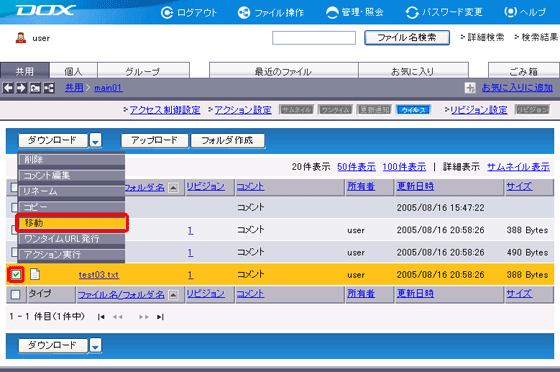The height and width of the screenshot is (372, 560).
Task: Switch to thumbnail display view
Action: click(x=518, y=166)
